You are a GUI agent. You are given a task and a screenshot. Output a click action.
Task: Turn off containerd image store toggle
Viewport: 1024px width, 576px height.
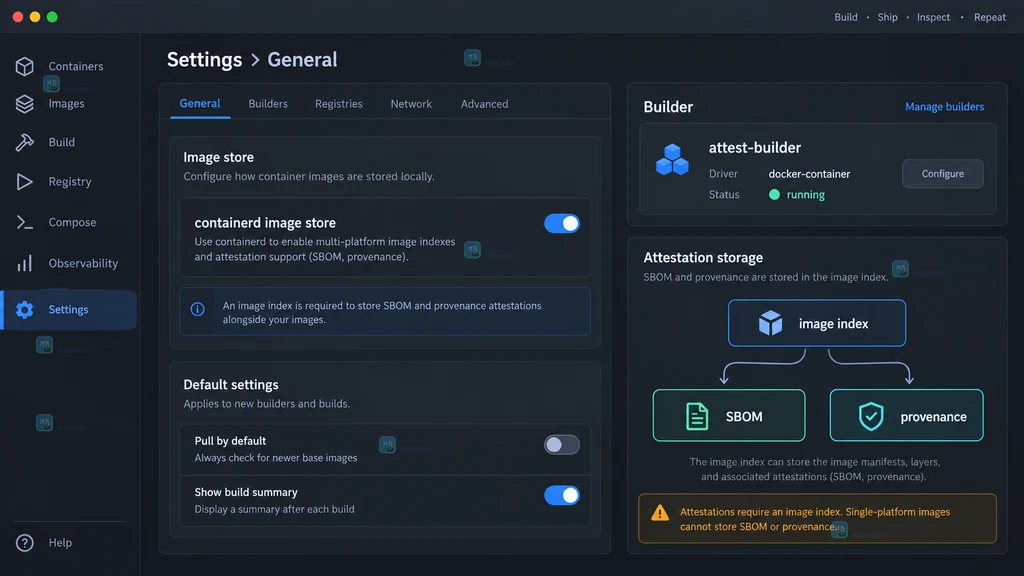pyautogui.click(x=562, y=223)
